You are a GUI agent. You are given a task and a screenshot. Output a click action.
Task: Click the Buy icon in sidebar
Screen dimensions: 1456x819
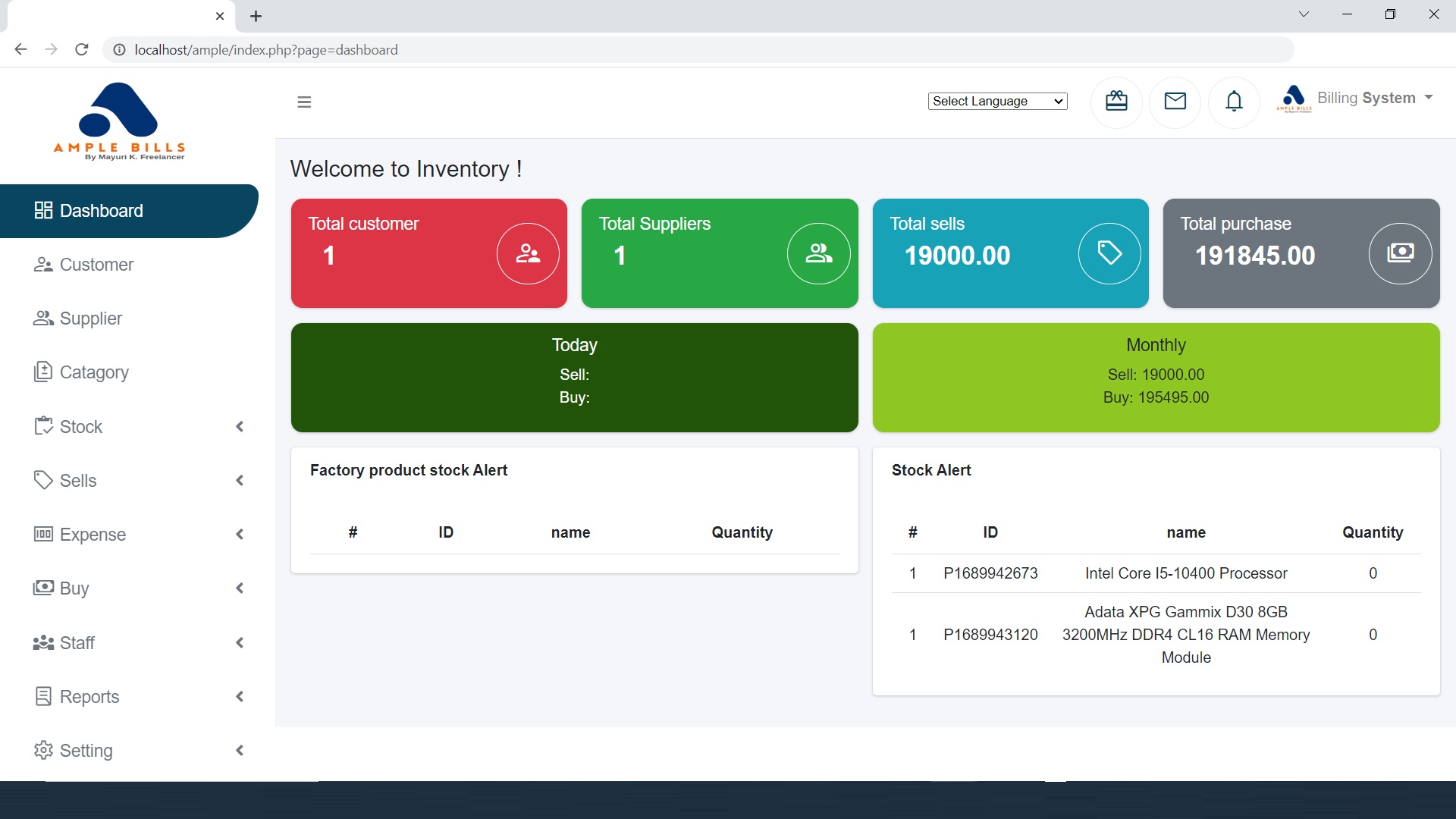[45, 588]
